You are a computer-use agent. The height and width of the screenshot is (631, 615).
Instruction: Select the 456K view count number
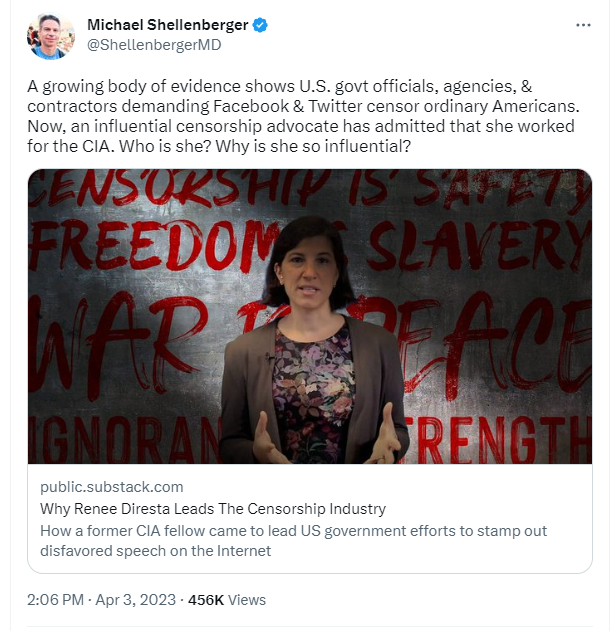tap(206, 600)
